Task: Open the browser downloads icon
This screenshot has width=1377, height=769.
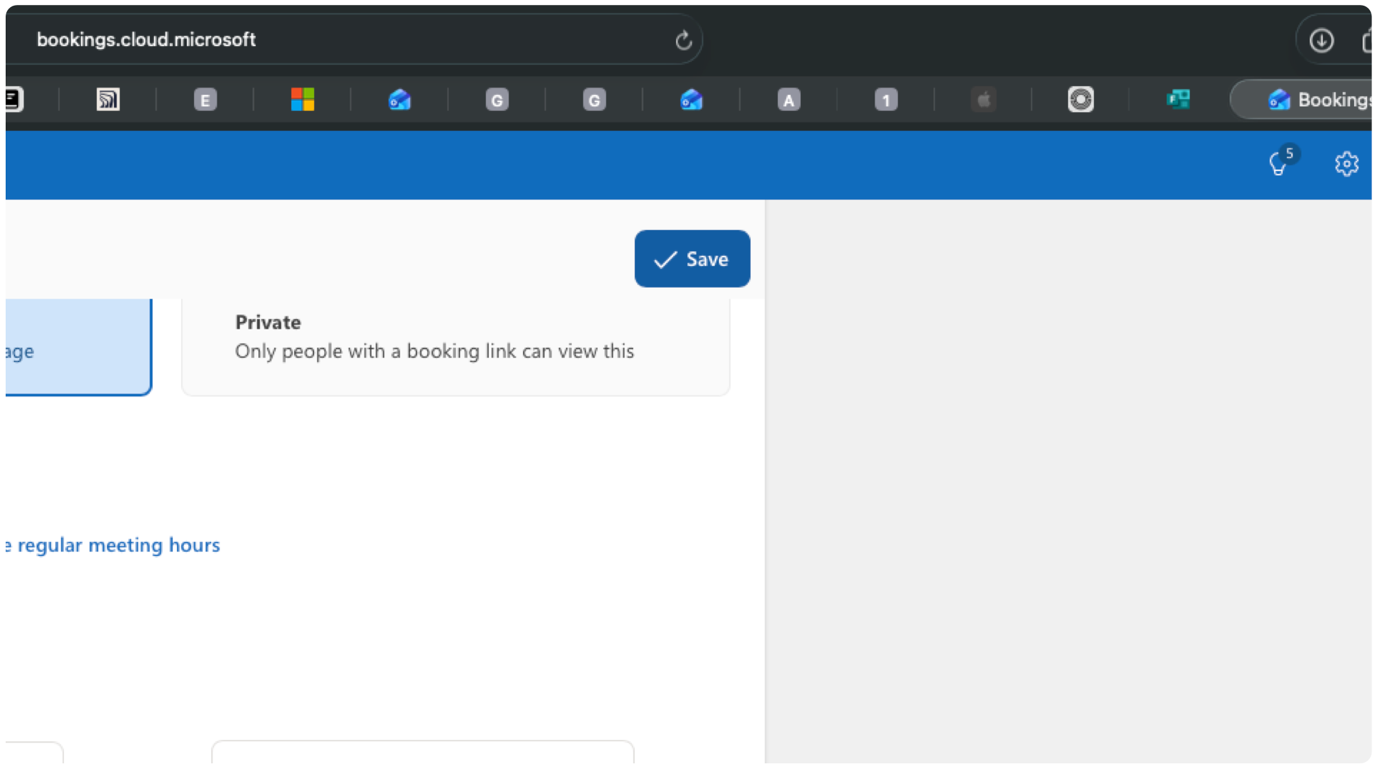Action: click(x=1321, y=40)
